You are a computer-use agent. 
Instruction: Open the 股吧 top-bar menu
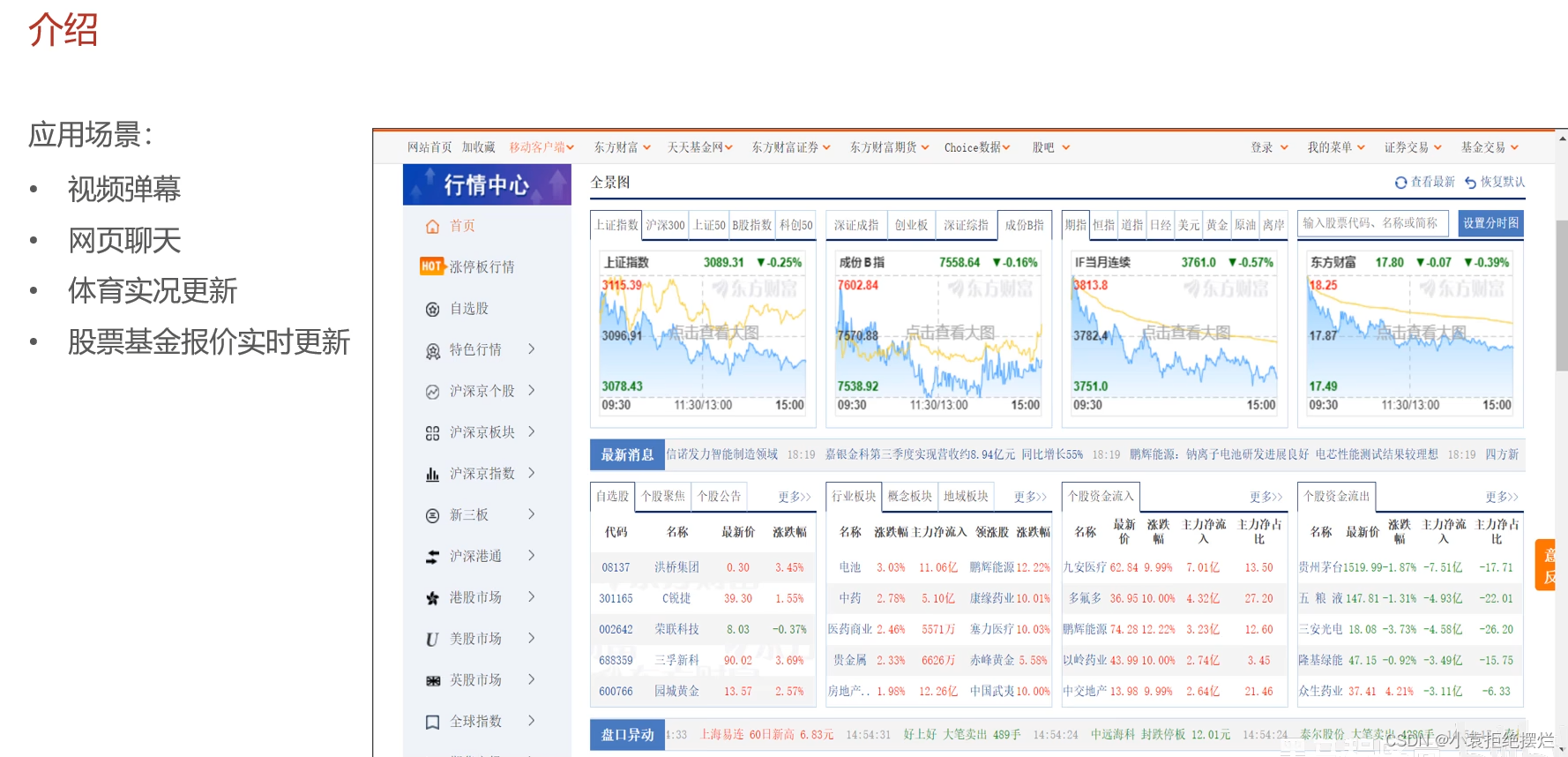point(1050,147)
